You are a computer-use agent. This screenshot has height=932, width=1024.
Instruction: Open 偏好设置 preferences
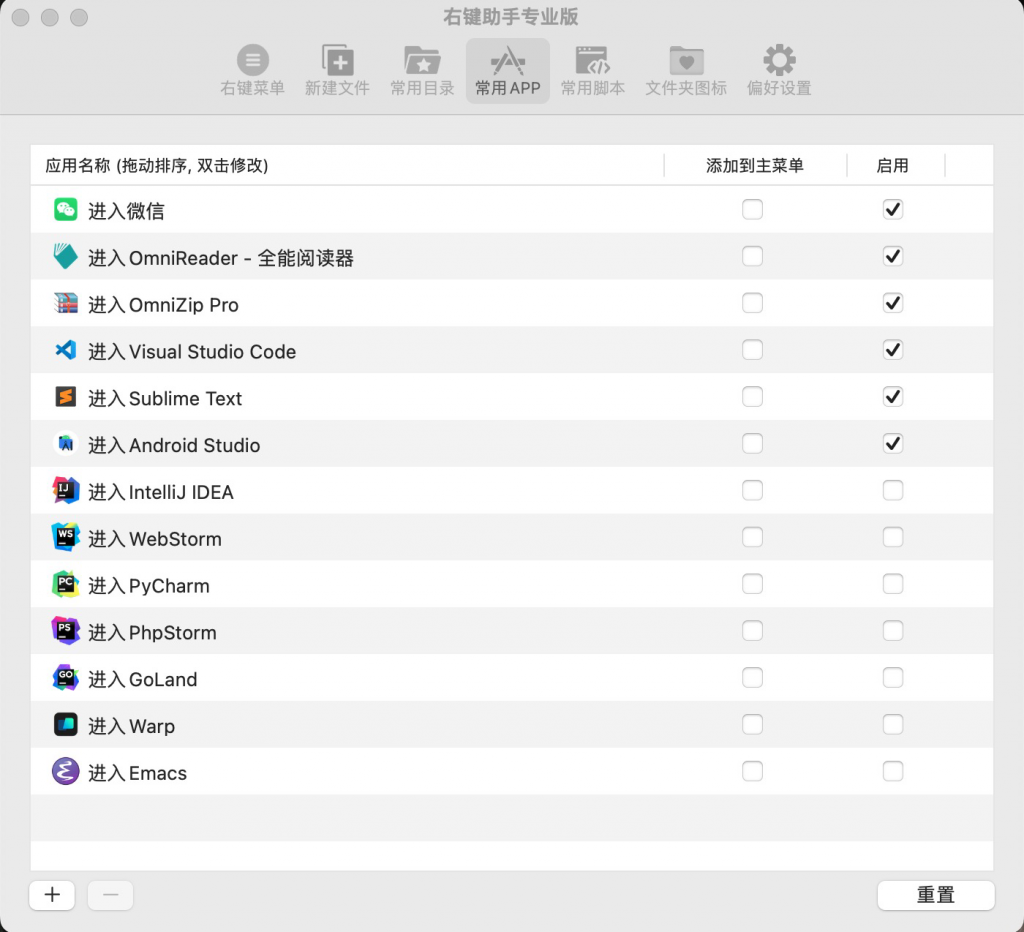(778, 70)
